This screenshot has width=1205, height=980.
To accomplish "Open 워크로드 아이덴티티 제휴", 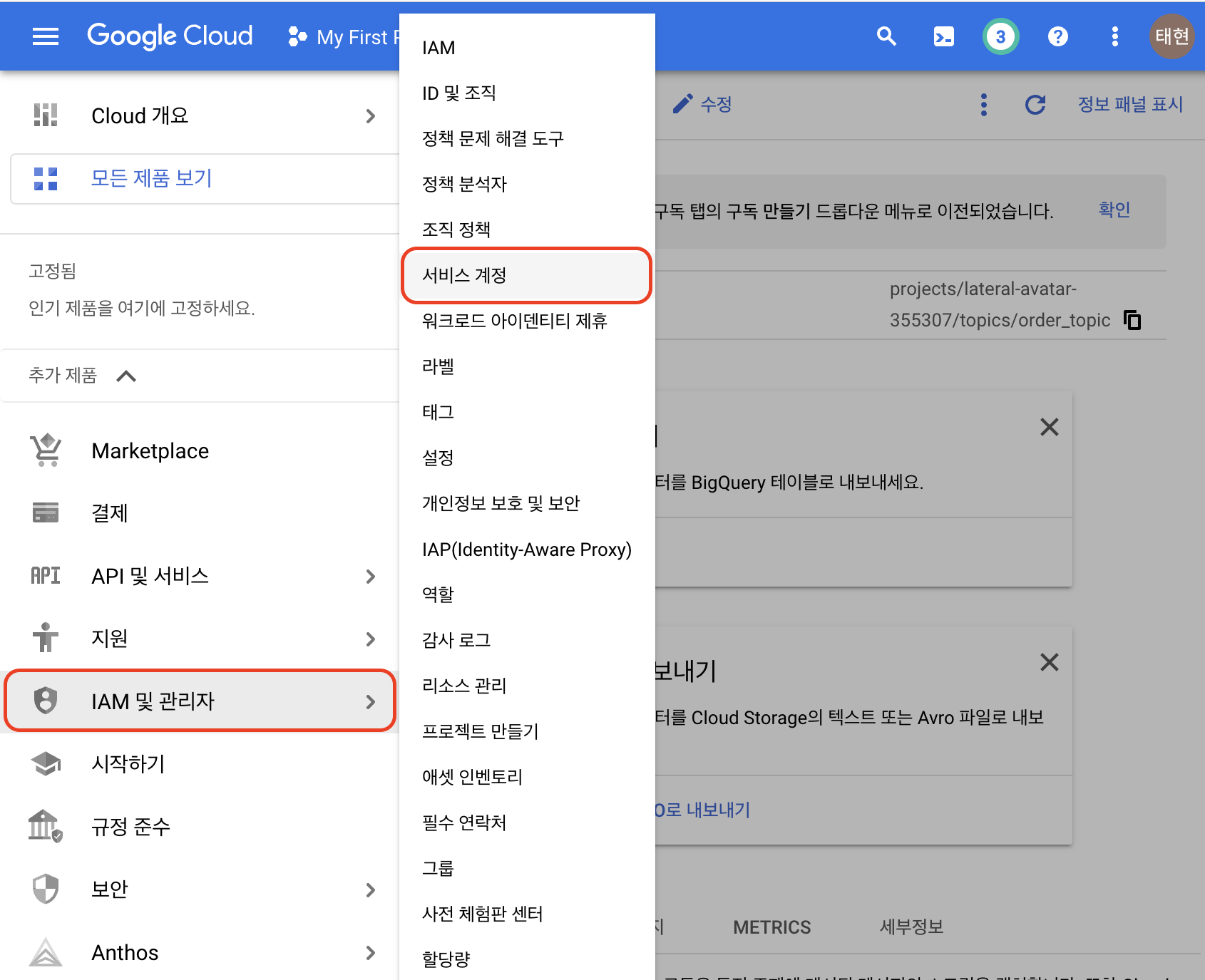I will pos(527,321).
